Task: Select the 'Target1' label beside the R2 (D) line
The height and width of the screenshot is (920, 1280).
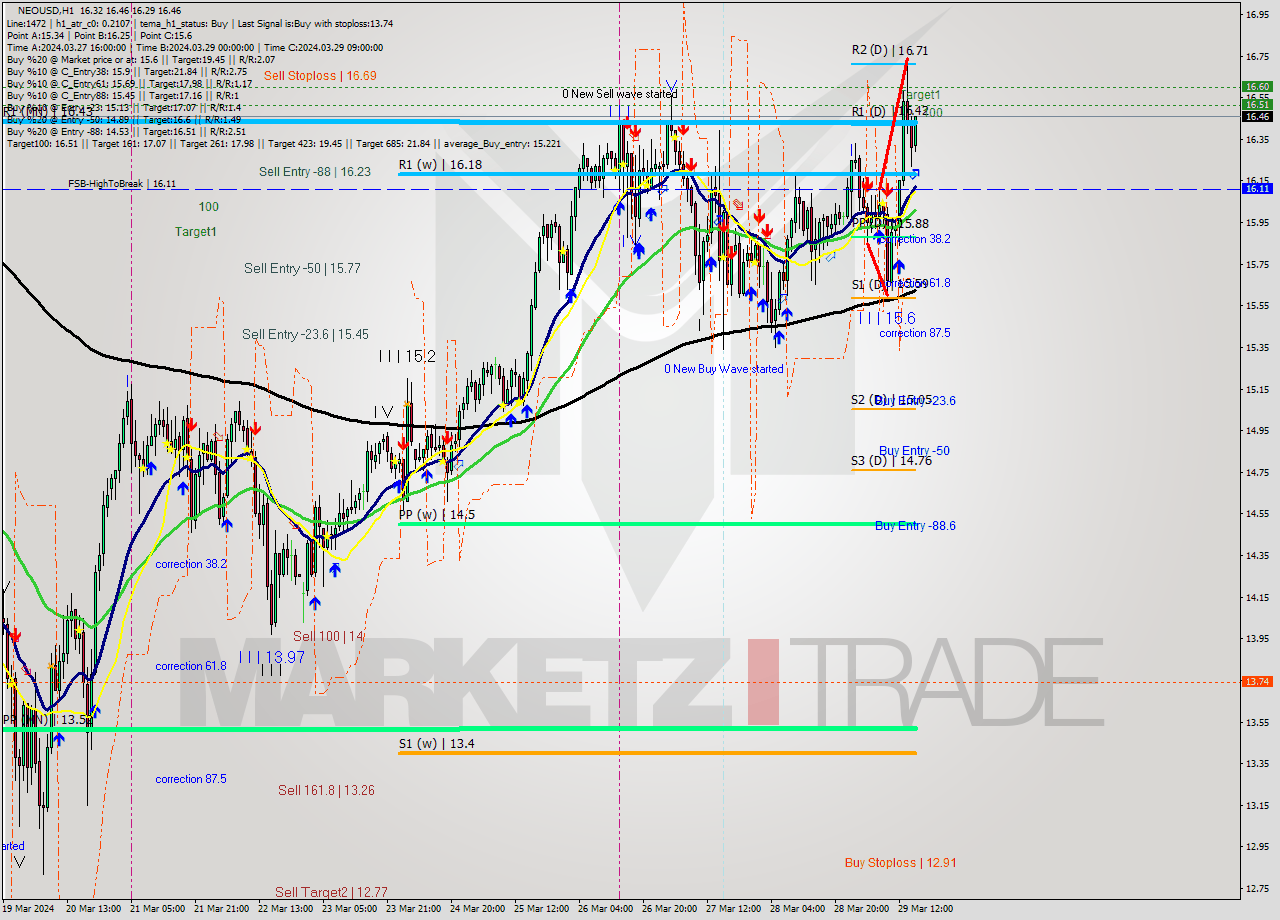Action: point(920,95)
